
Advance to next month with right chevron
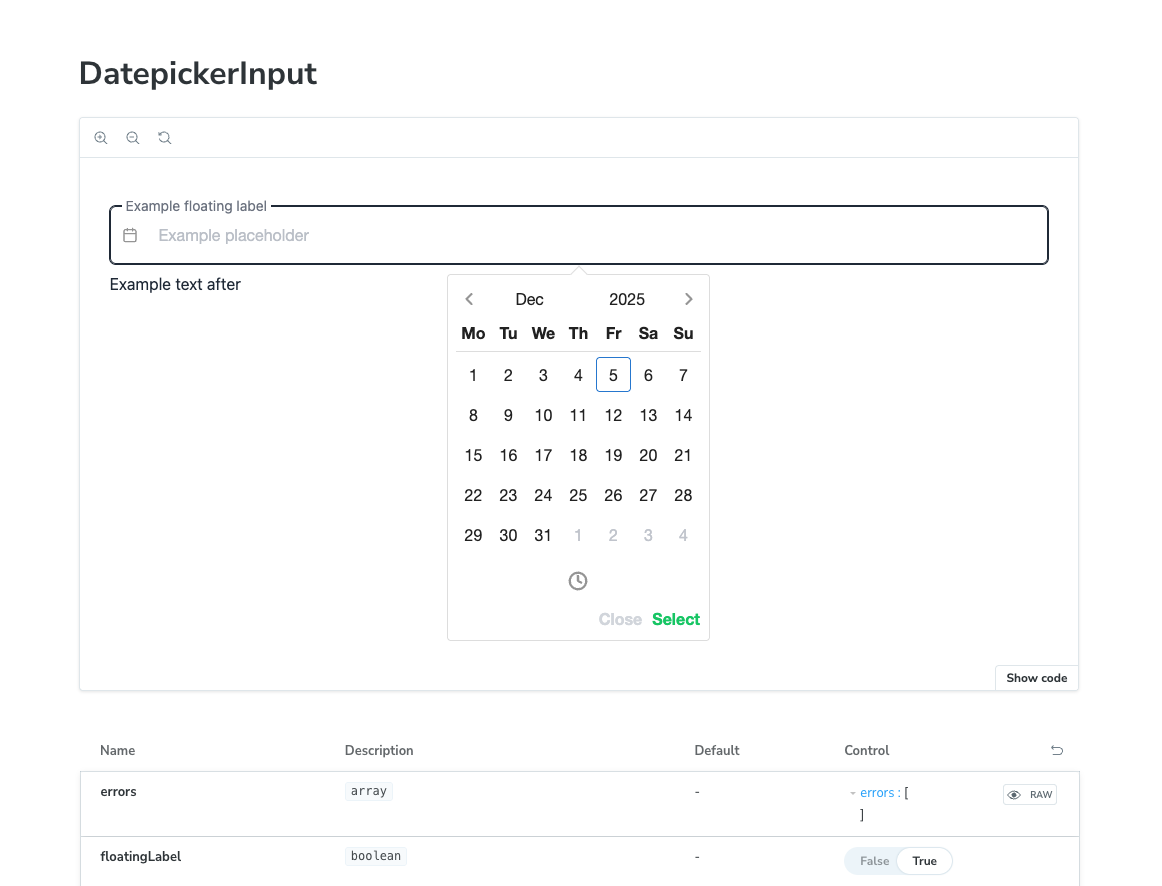click(x=688, y=299)
